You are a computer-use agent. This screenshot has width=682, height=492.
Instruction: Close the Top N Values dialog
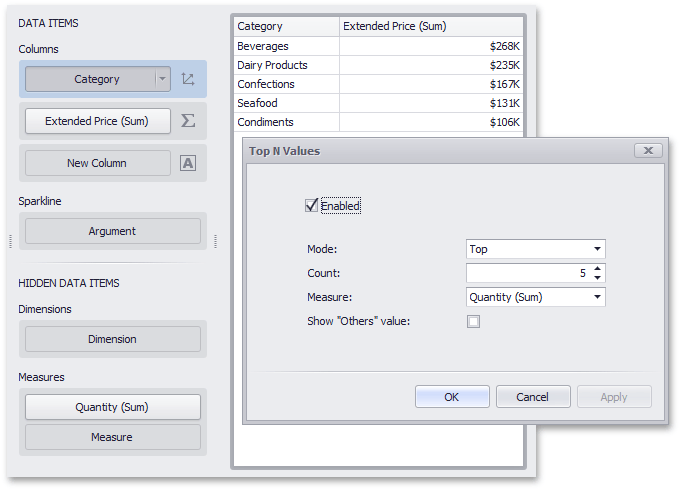(648, 151)
